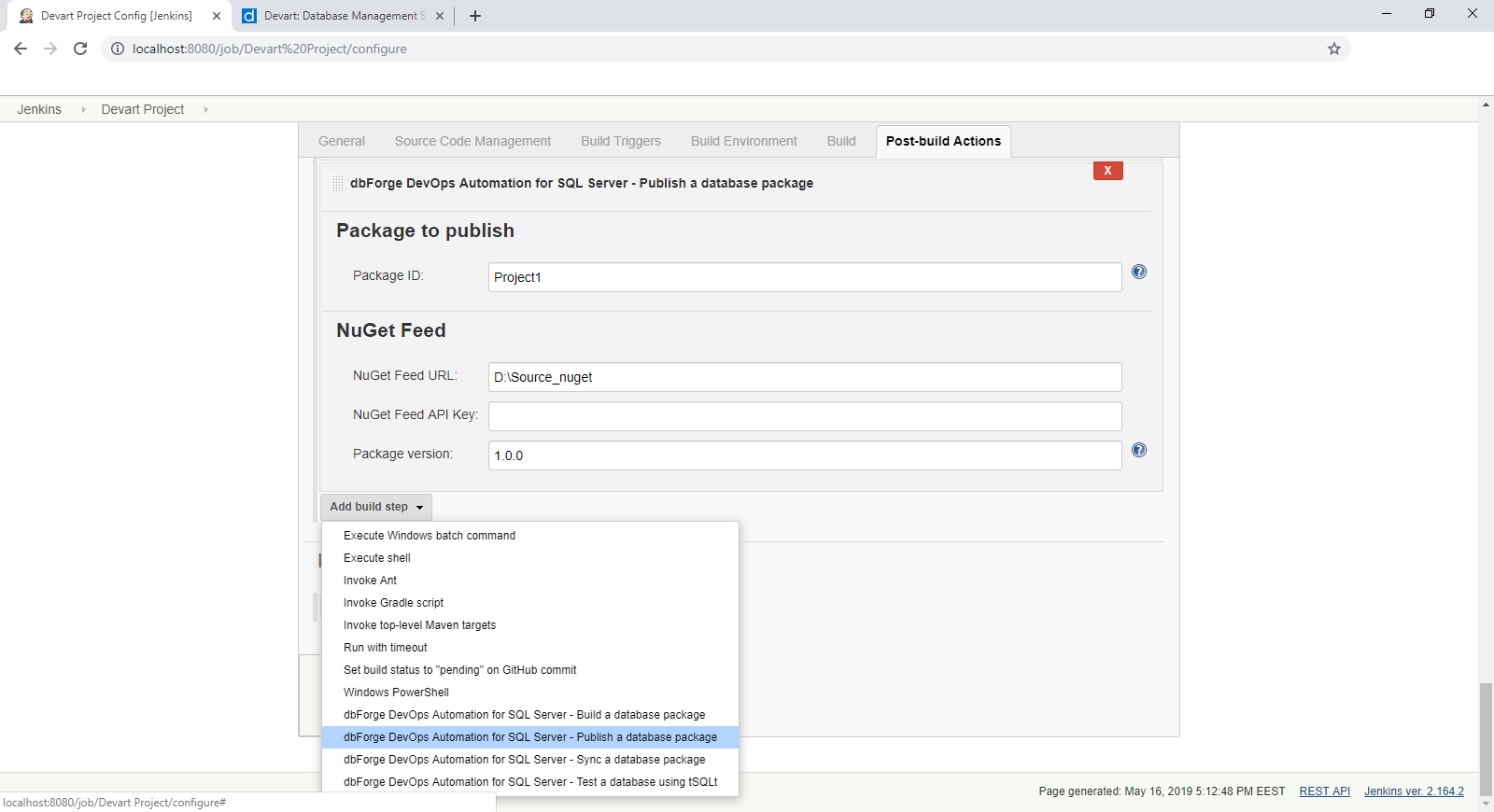1494x812 pixels.
Task: Close the Devart Project Config tab
Action: [x=217, y=16]
